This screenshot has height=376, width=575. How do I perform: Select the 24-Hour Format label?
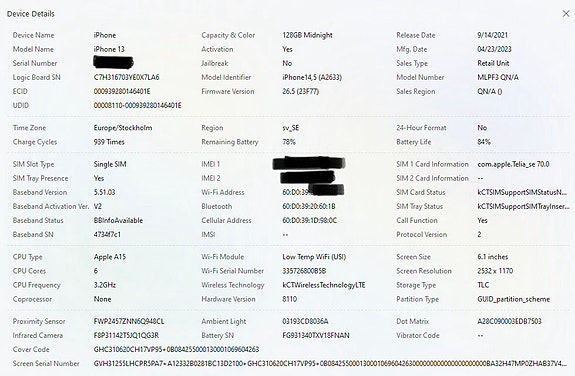(421, 128)
